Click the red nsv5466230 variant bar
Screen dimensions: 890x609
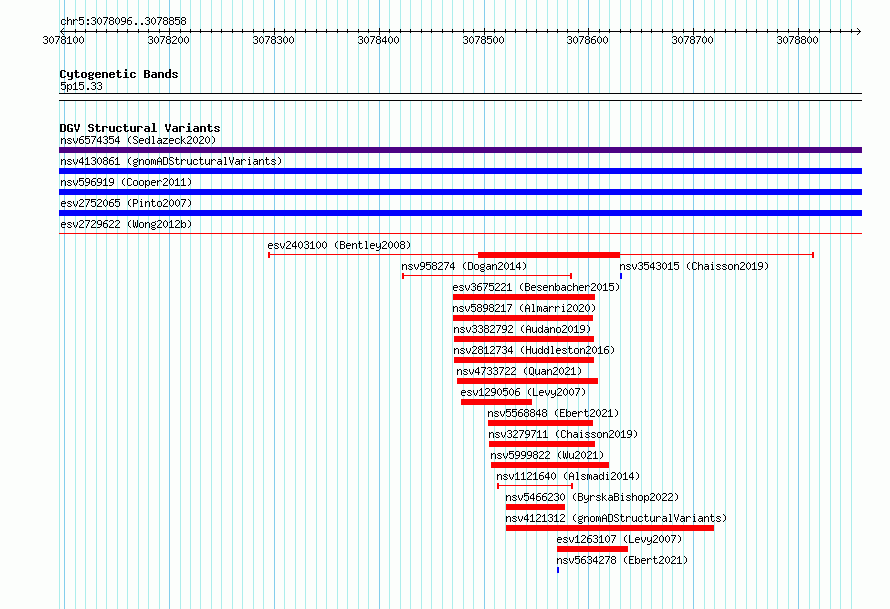click(535, 507)
